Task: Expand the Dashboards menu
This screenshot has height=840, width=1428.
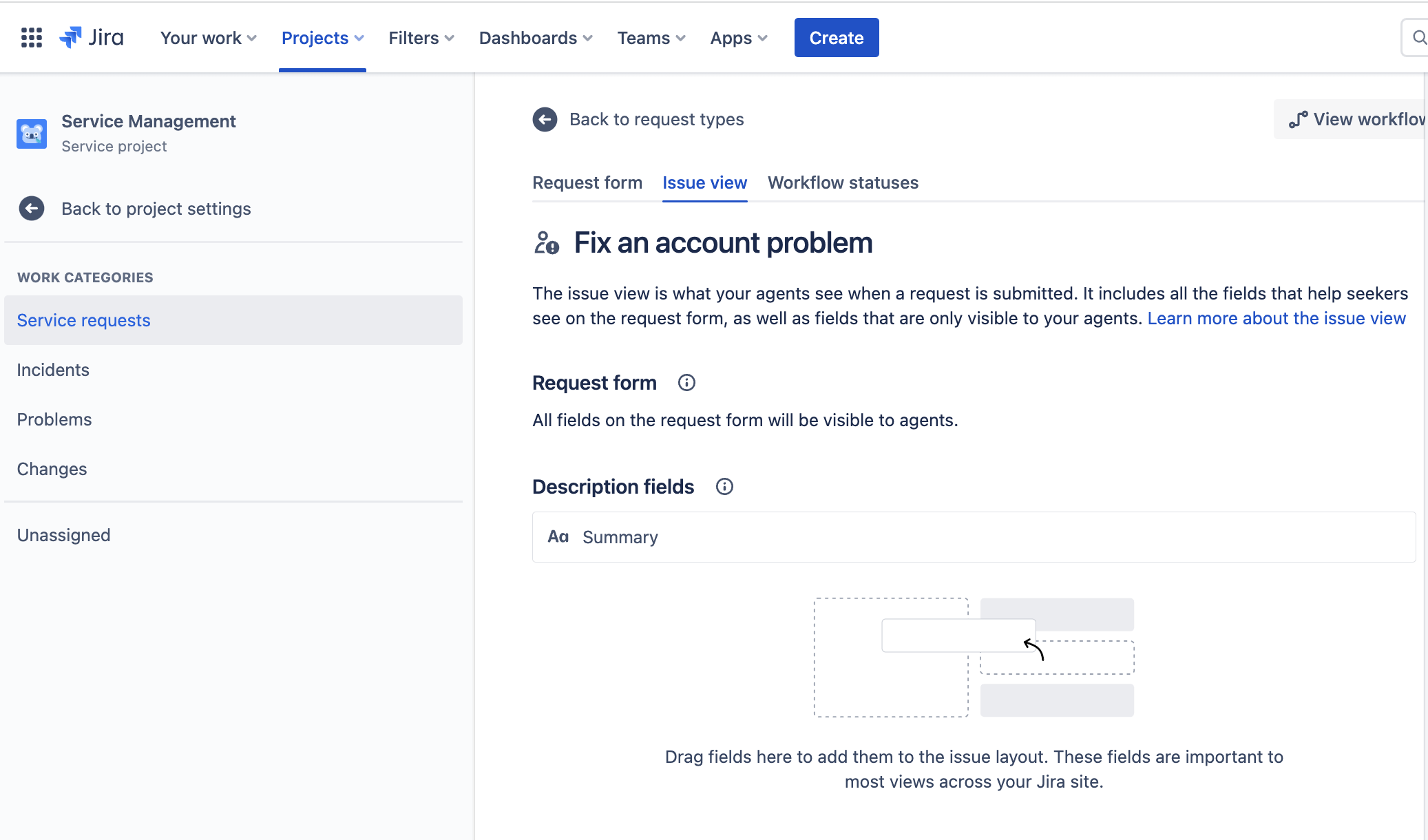Action: [x=536, y=38]
